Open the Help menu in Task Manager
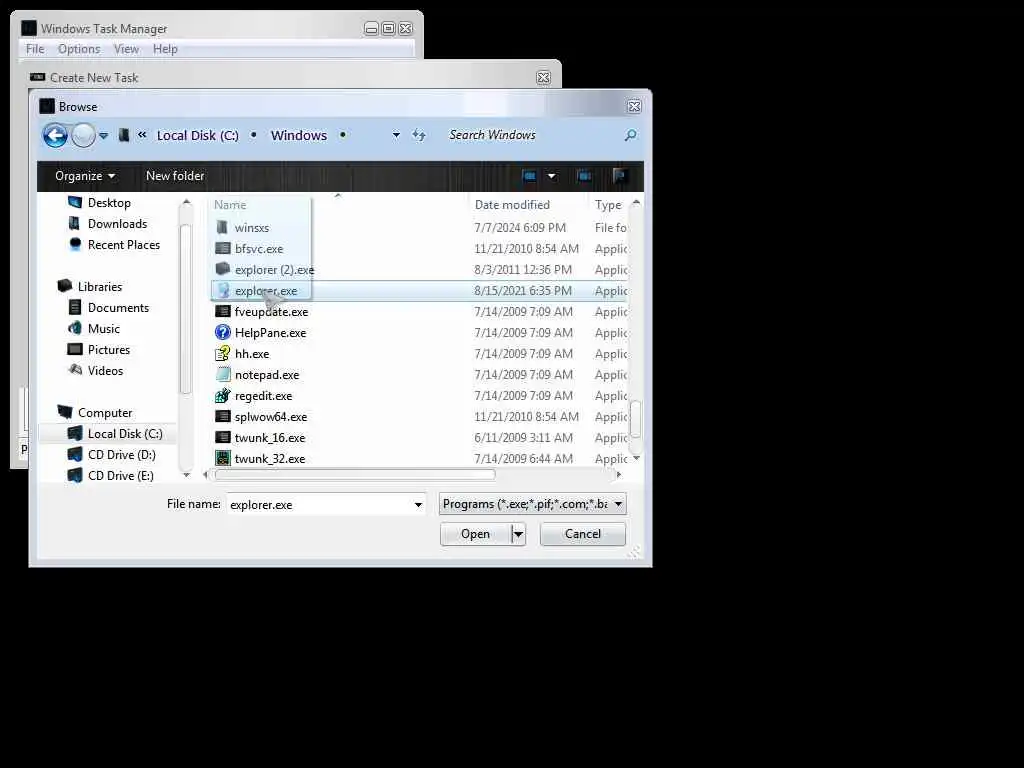Screen dimensions: 1024x768 pyautogui.click(x=165, y=49)
